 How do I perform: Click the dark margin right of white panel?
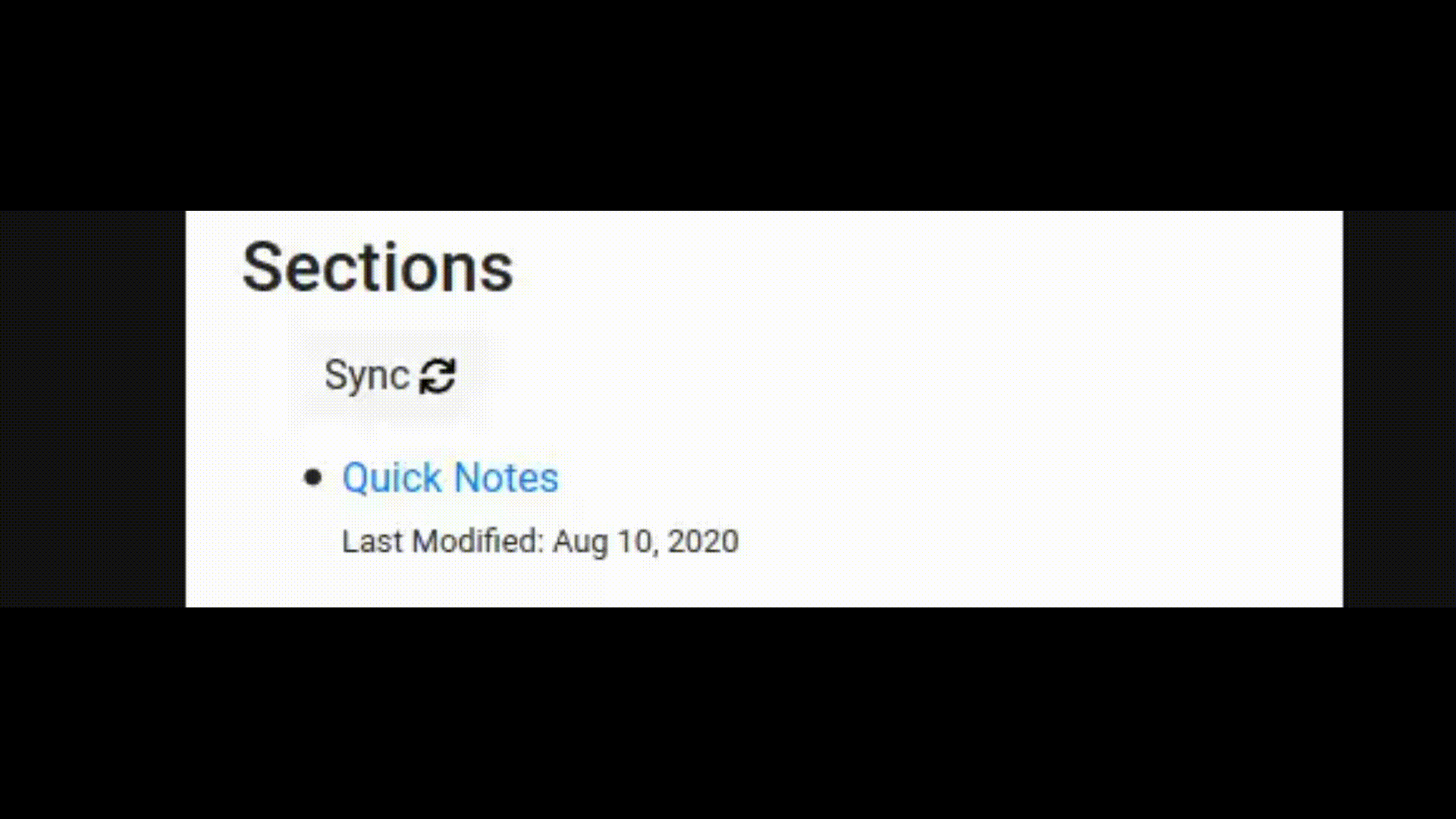click(x=1399, y=409)
